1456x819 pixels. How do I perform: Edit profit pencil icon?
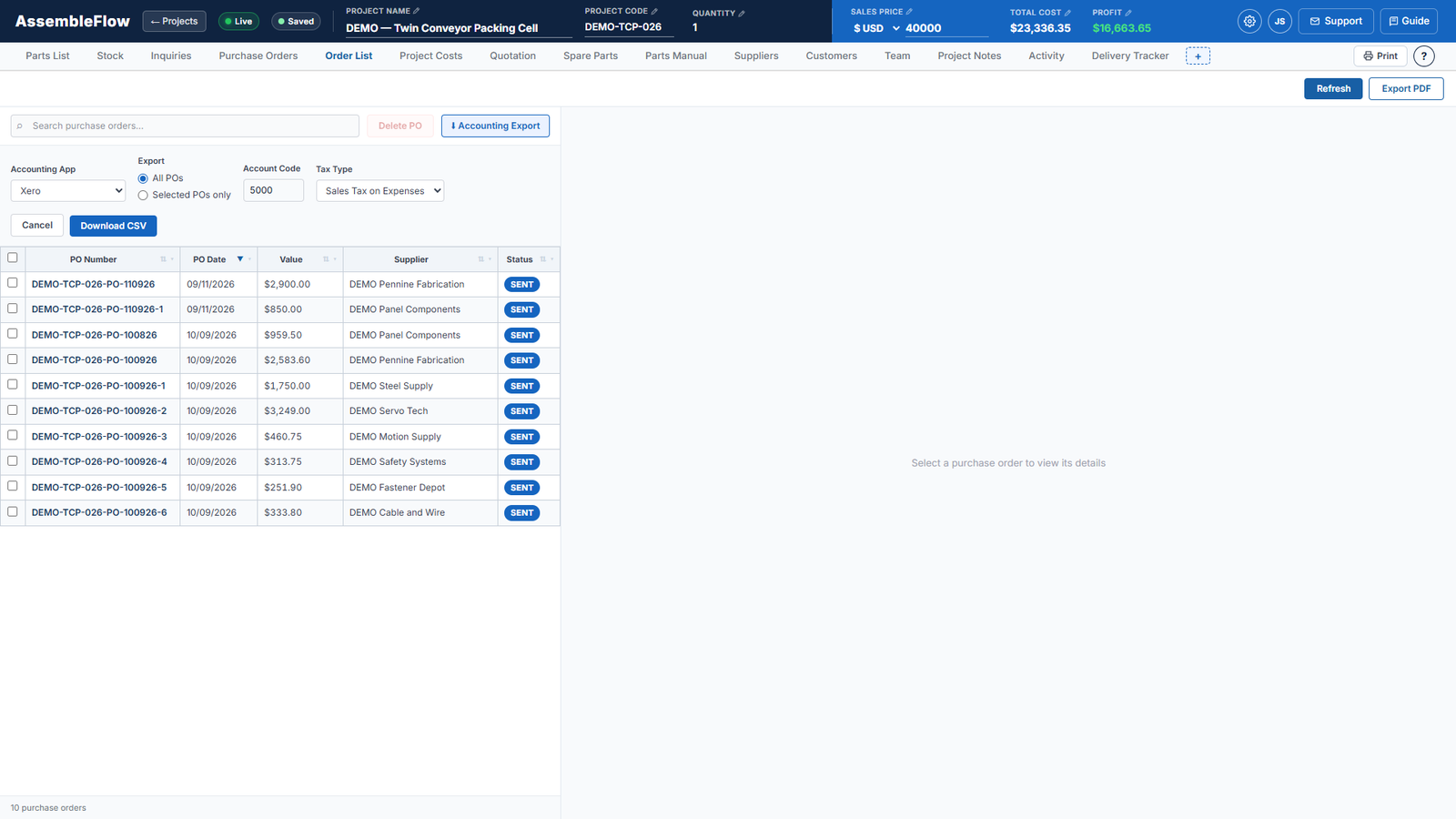pos(1128,13)
